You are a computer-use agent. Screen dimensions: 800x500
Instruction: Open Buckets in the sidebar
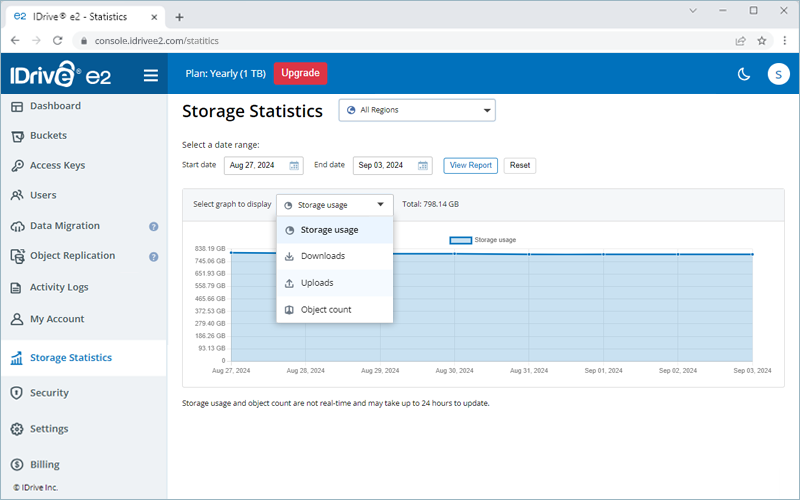click(x=48, y=136)
